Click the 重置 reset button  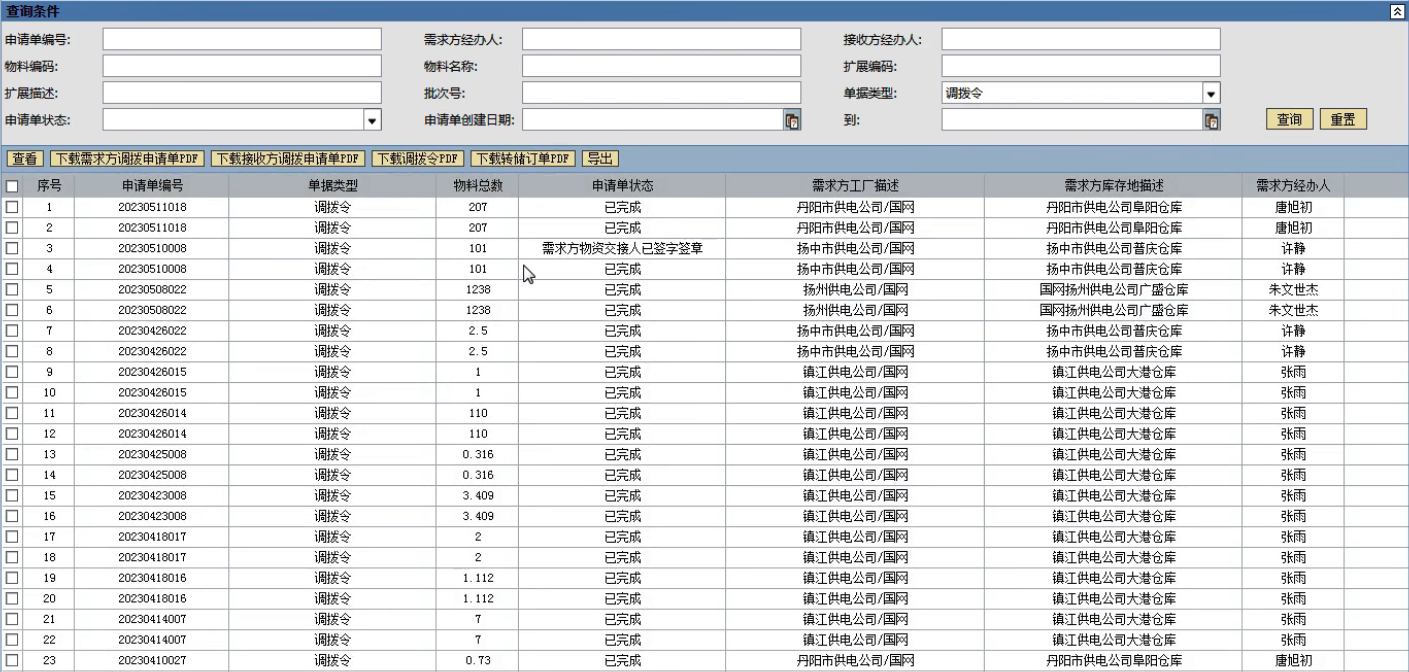(1342, 120)
